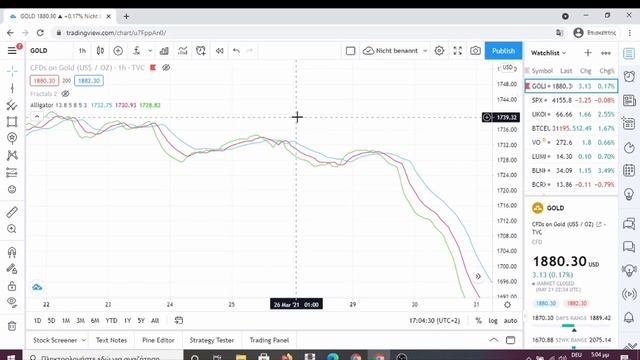Toggle auto scale mode

510,321
